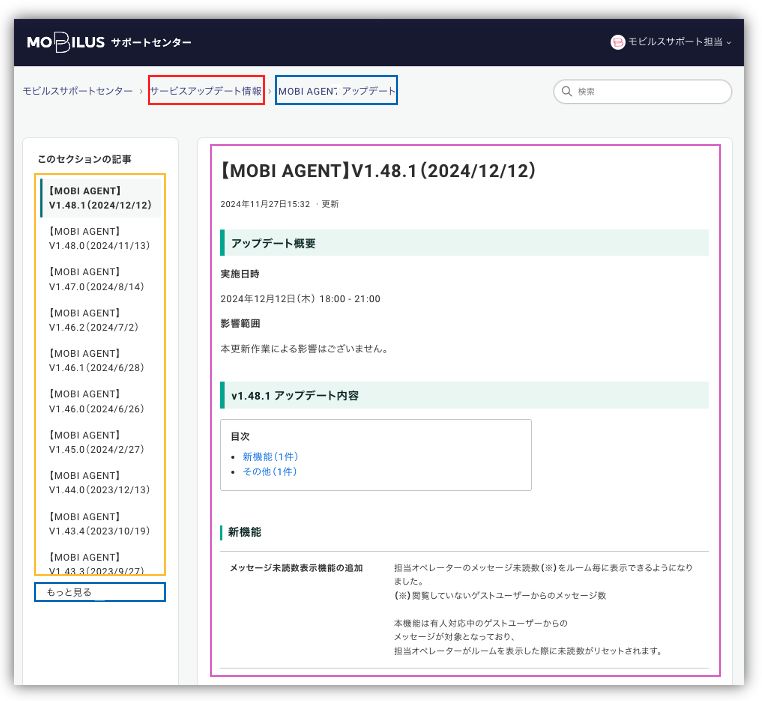Click the 影響範囲 label
This screenshot has height=701, width=762.
point(240,323)
